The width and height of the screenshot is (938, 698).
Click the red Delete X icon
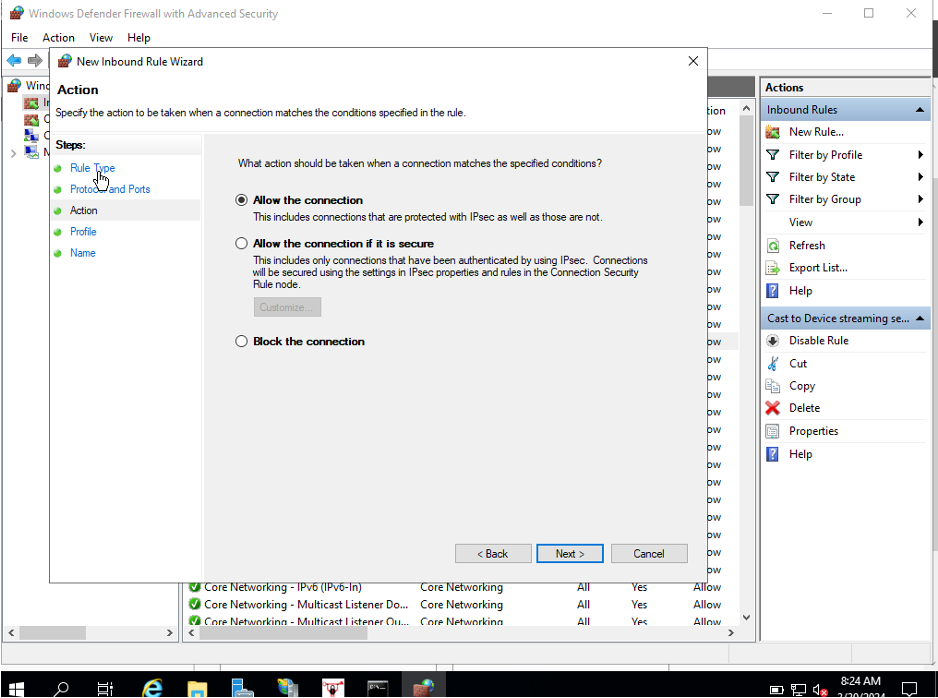click(773, 408)
